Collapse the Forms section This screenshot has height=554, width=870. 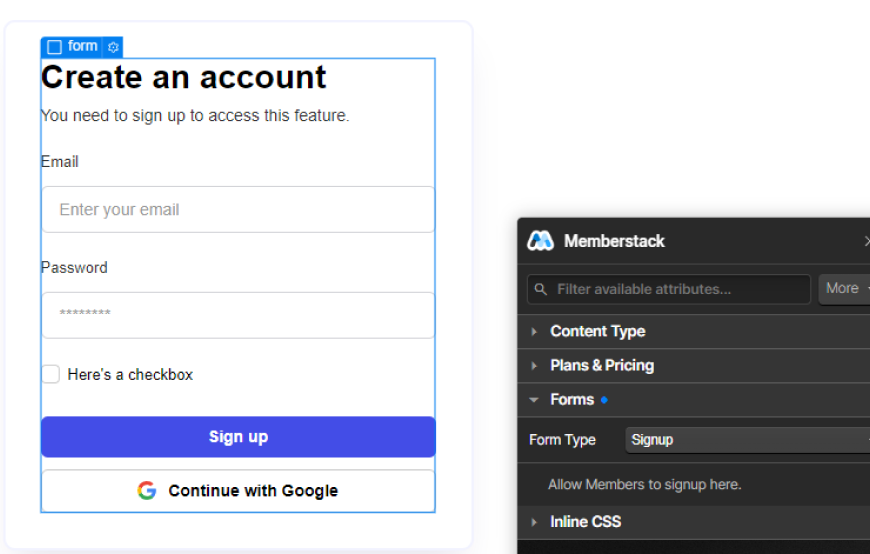pyautogui.click(x=694, y=400)
